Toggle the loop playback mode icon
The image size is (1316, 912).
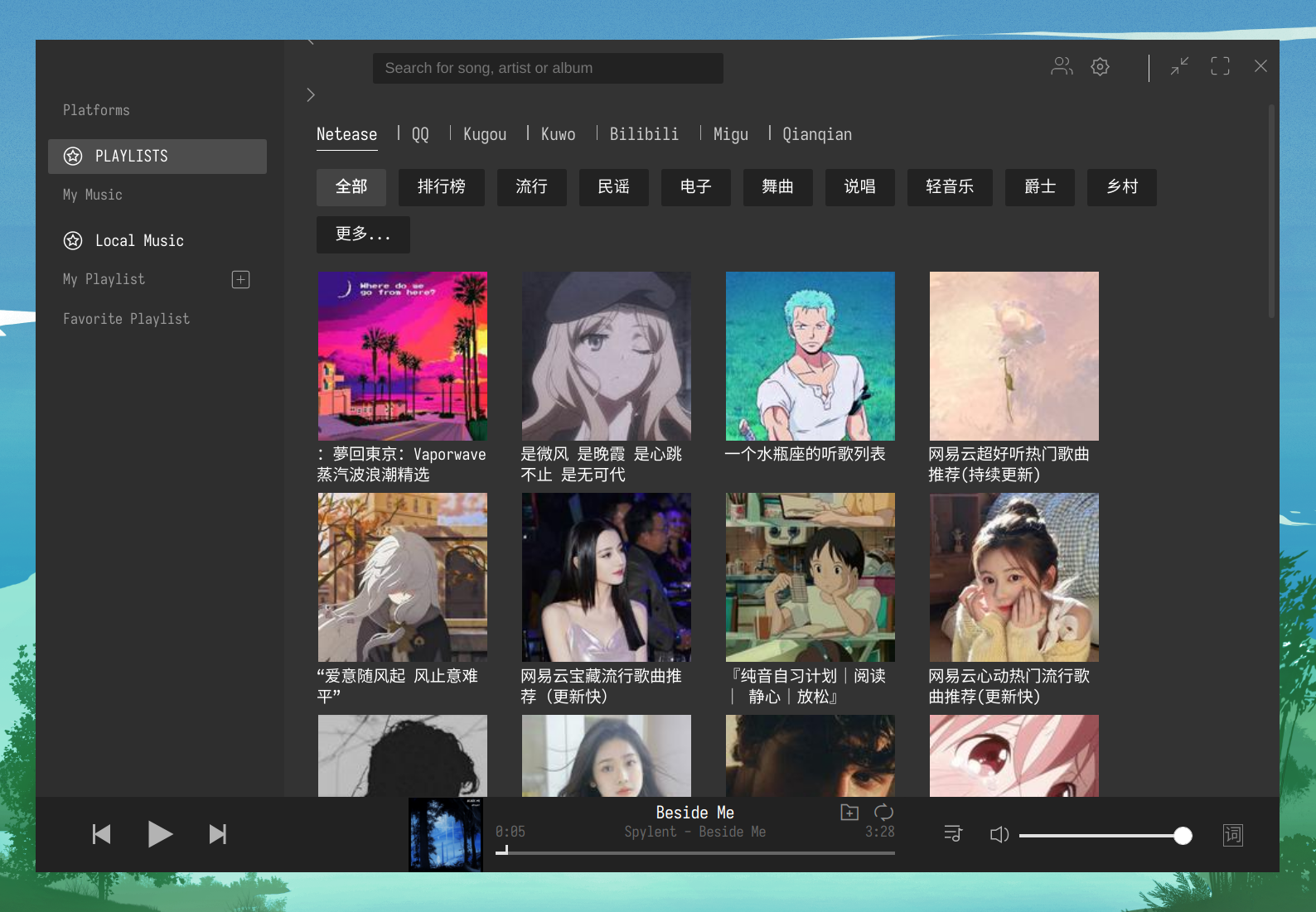click(884, 813)
